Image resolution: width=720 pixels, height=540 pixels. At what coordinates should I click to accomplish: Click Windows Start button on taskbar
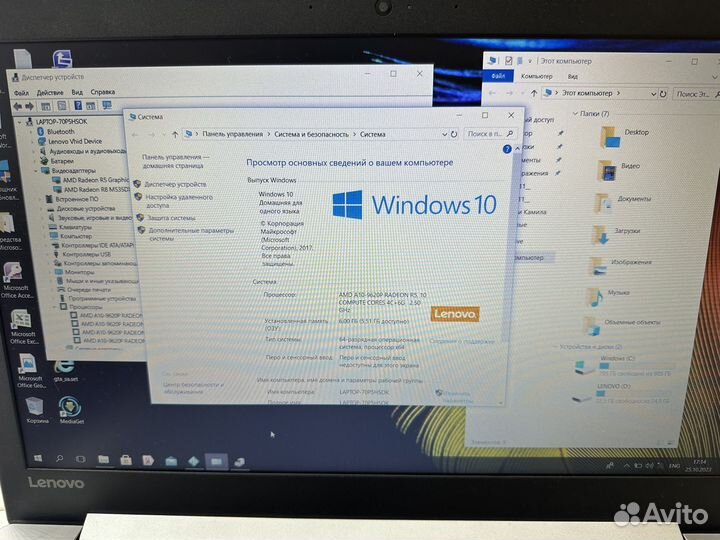tap(39, 459)
